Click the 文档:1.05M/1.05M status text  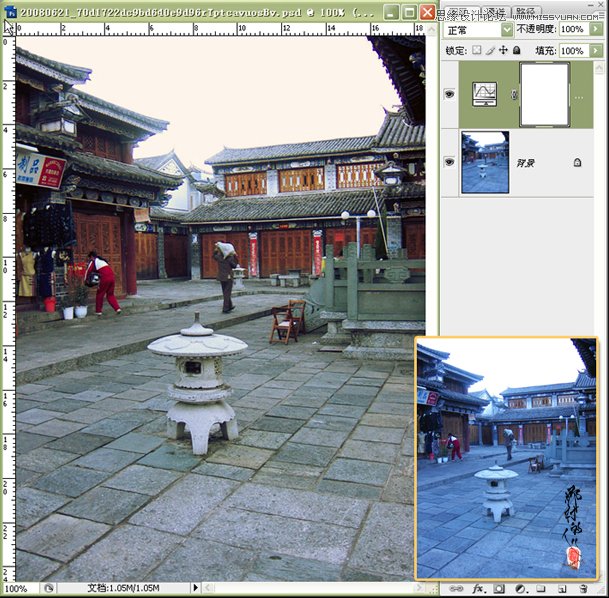click(x=123, y=588)
